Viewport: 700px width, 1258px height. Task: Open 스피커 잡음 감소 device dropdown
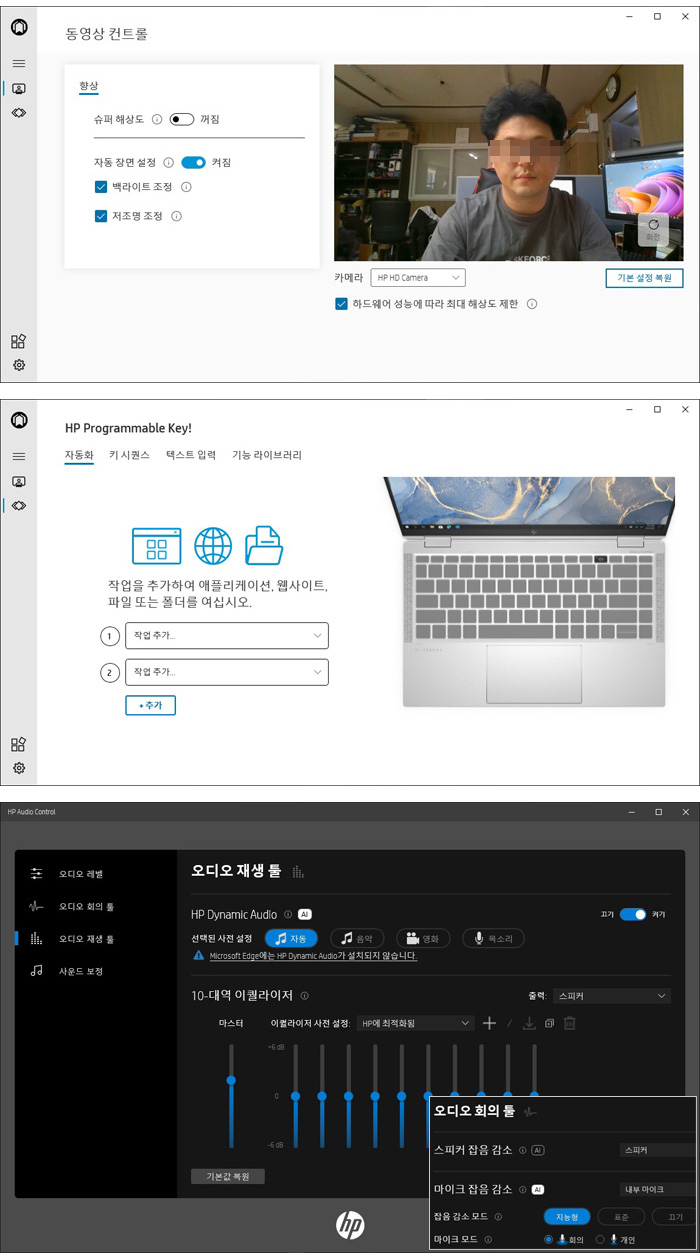click(657, 1150)
